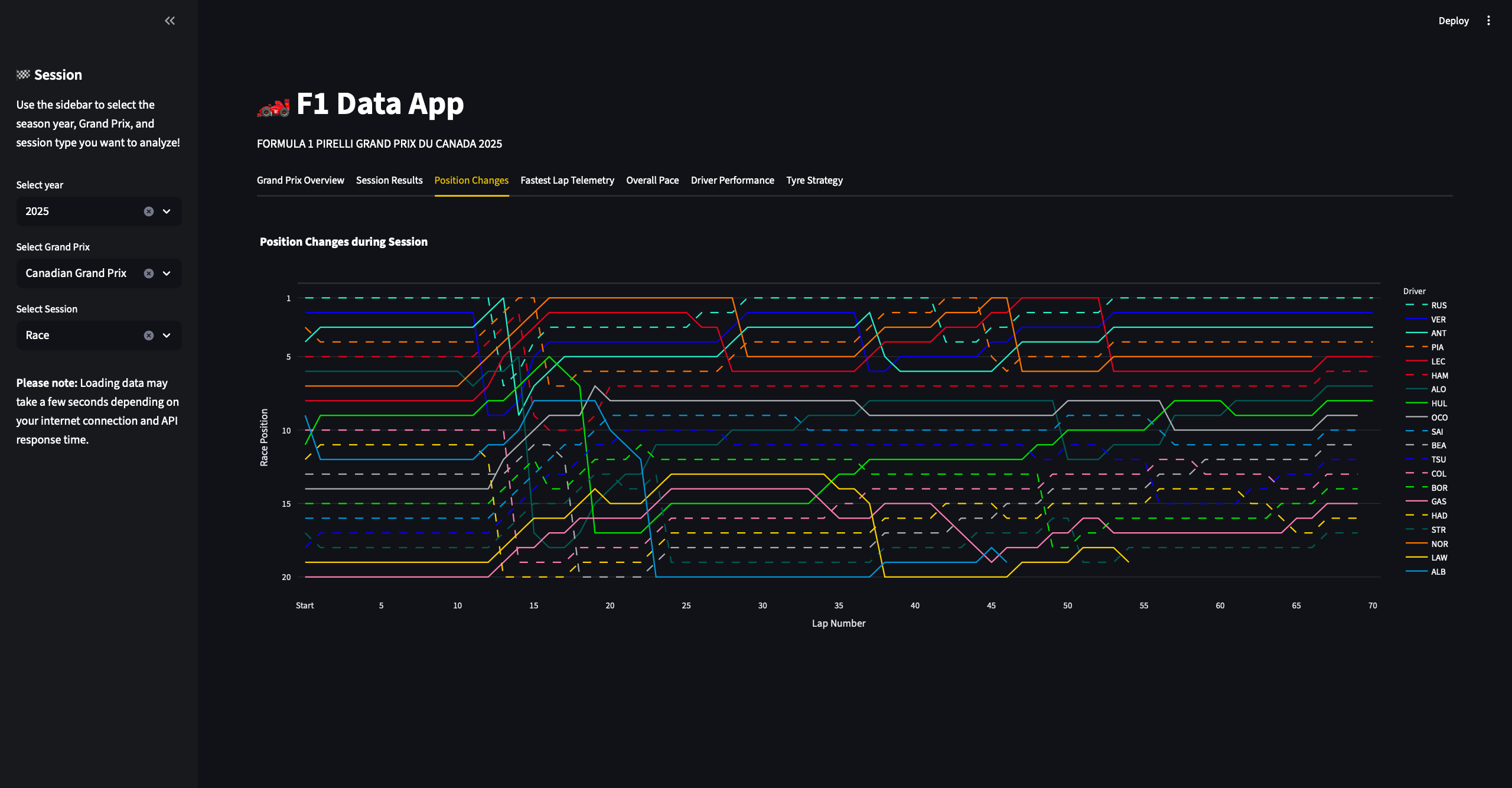Image resolution: width=1512 pixels, height=788 pixels.
Task: Switch to the Session Results tab
Action: coord(389,180)
